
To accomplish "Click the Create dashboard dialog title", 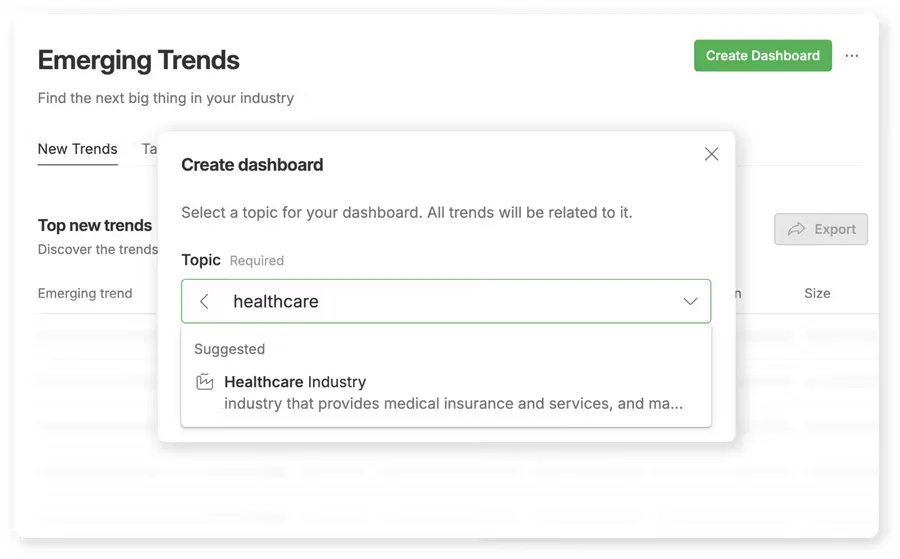I will (252, 165).
